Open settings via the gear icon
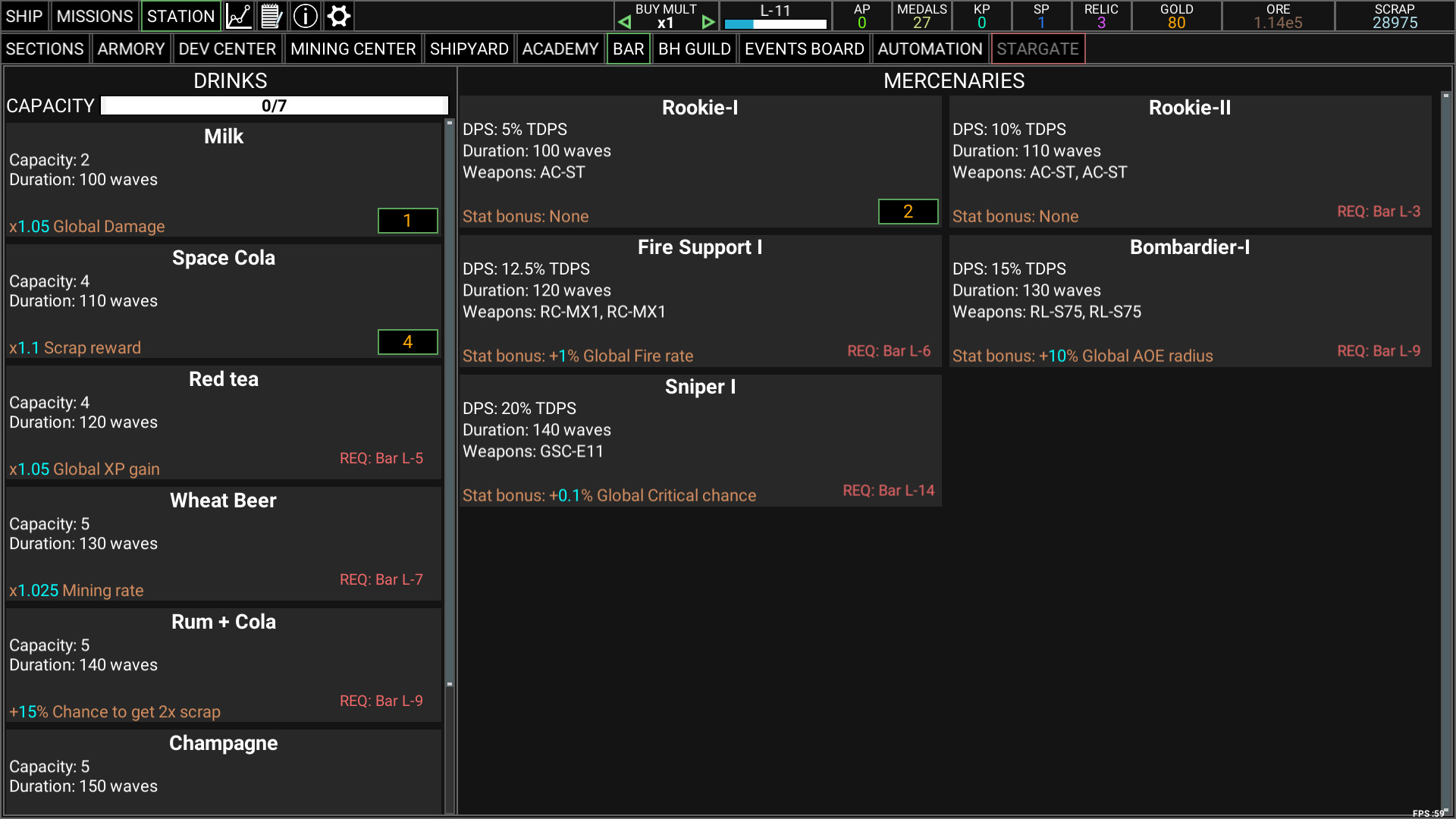Screen dimensions: 1456x819 point(338,15)
